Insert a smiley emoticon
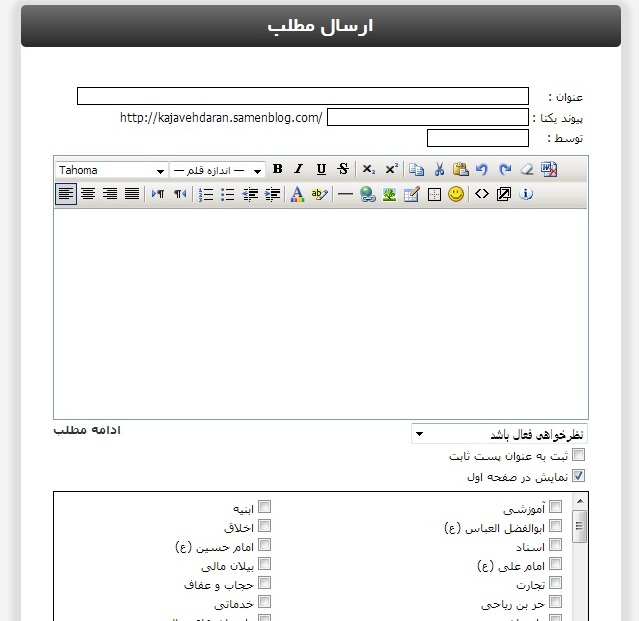 (x=456, y=194)
